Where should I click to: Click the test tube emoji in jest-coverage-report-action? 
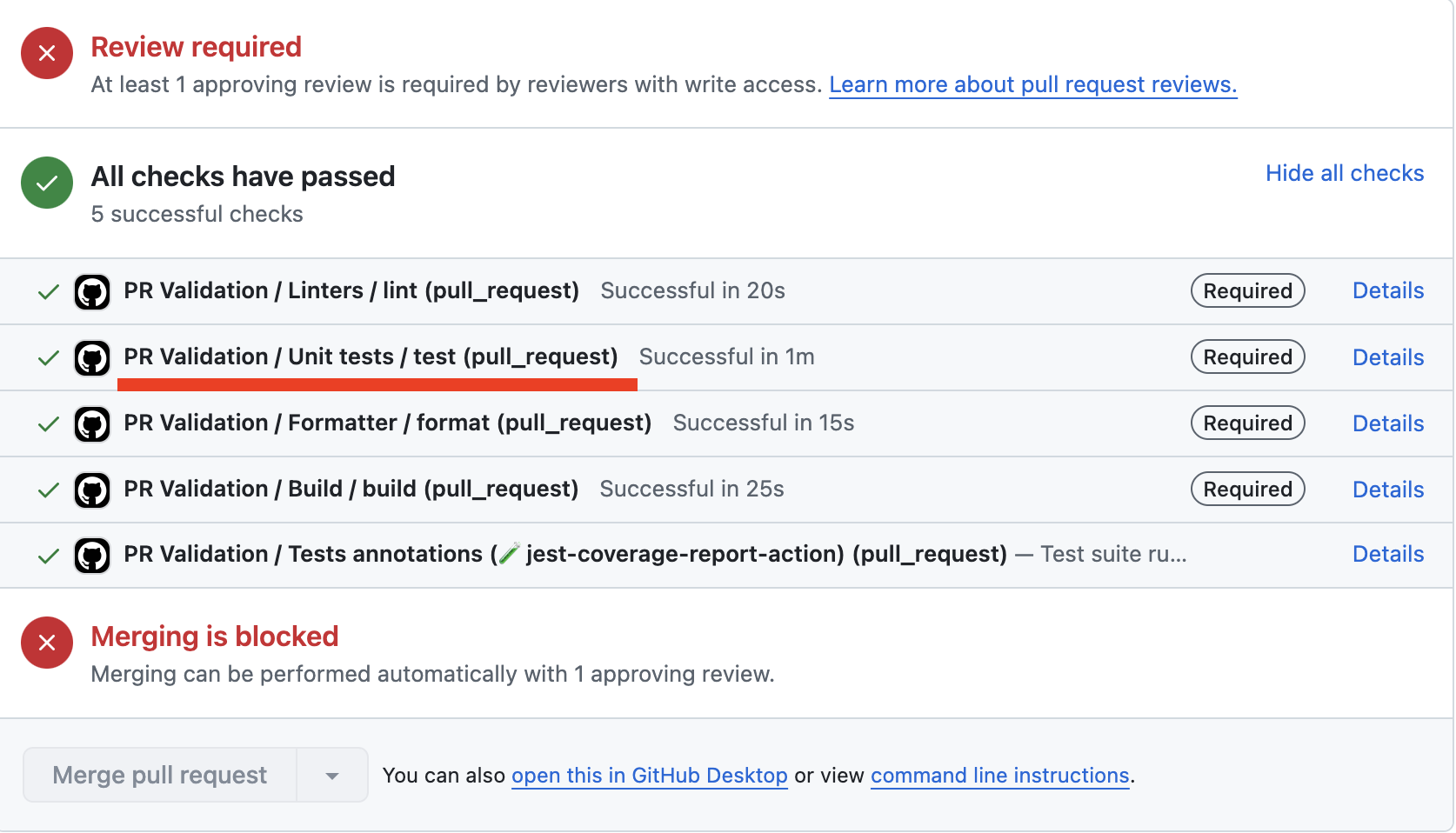[510, 554]
